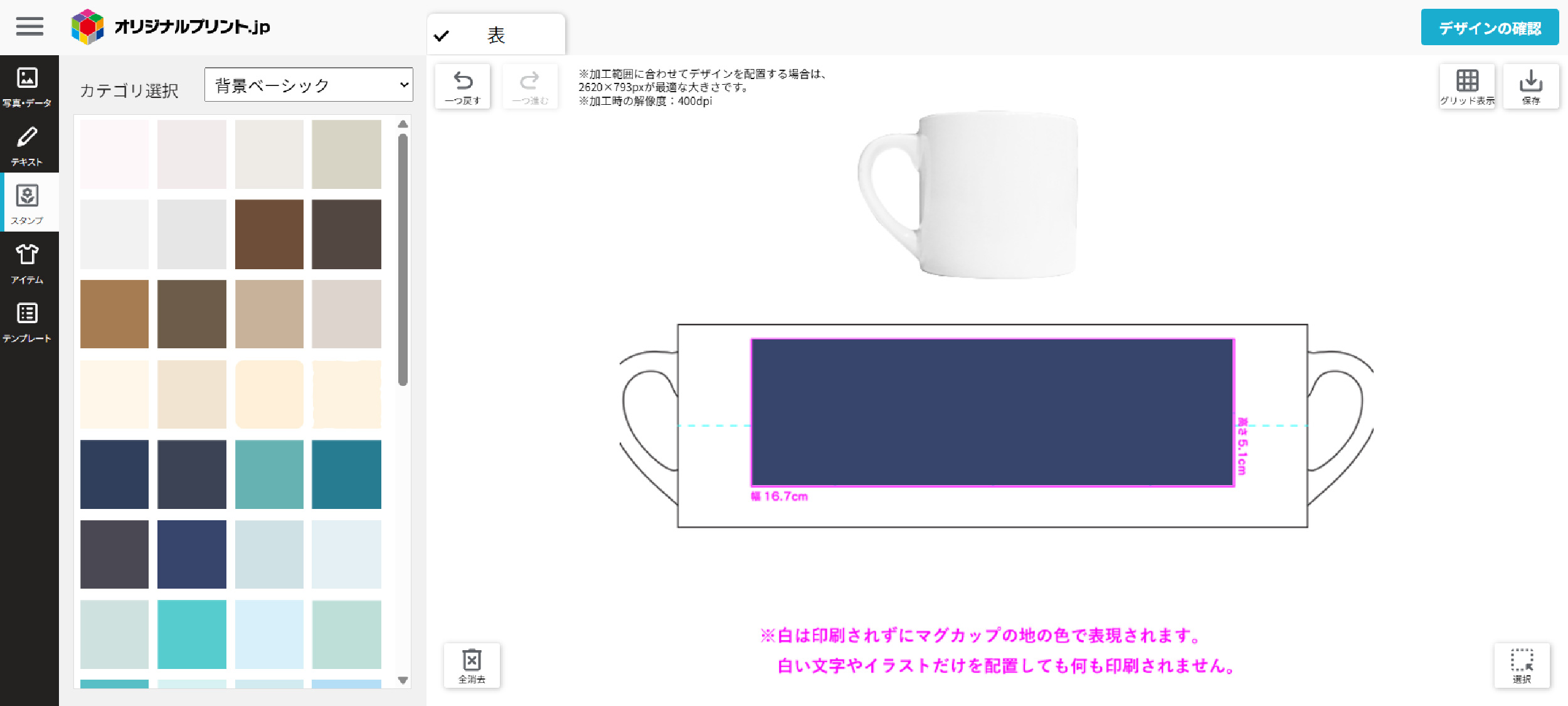Open the hamburger menu
The width and height of the screenshot is (1568, 706).
coord(29,26)
